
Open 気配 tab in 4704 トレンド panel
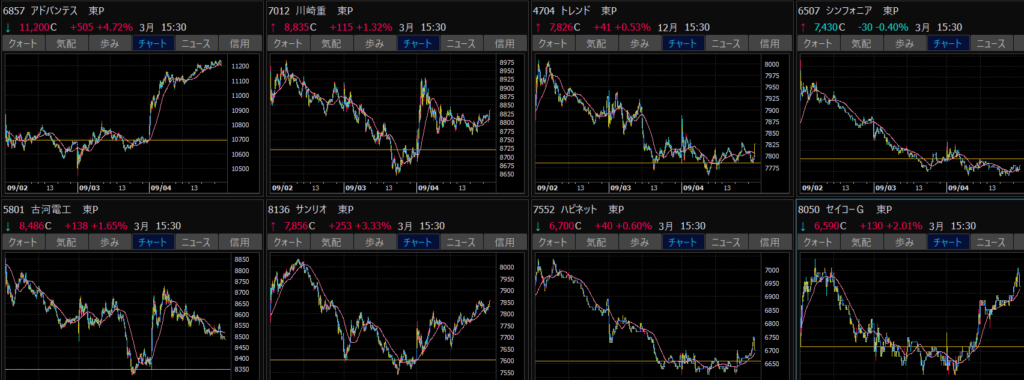(597, 44)
